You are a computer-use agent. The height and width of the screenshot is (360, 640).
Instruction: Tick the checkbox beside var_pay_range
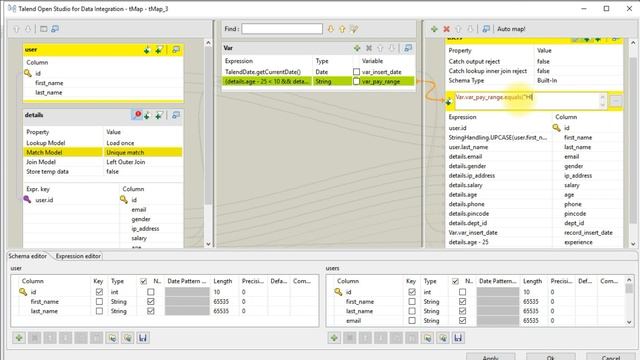[356, 81]
